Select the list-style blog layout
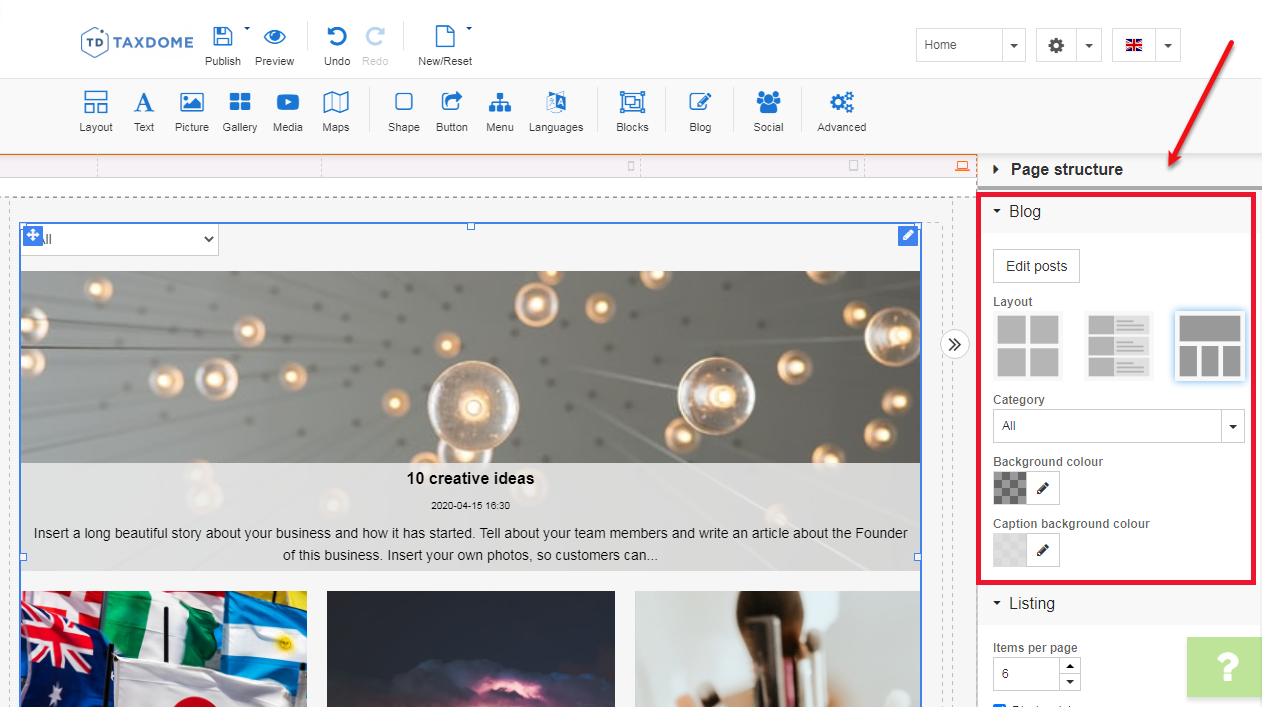This screenshot has width=1262, height=726. pos(1119,346)
